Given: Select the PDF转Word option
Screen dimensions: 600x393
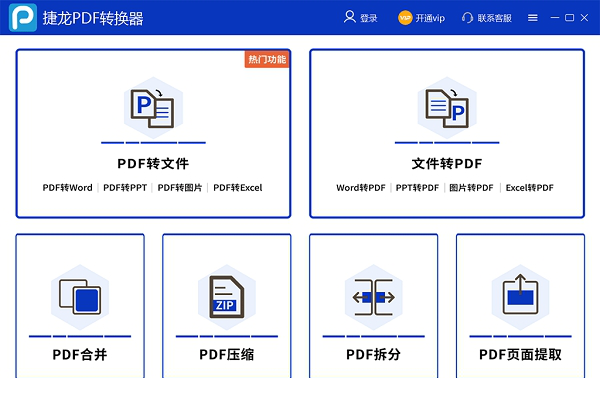Looking at the screenshot, I should (x=67, y=188).
